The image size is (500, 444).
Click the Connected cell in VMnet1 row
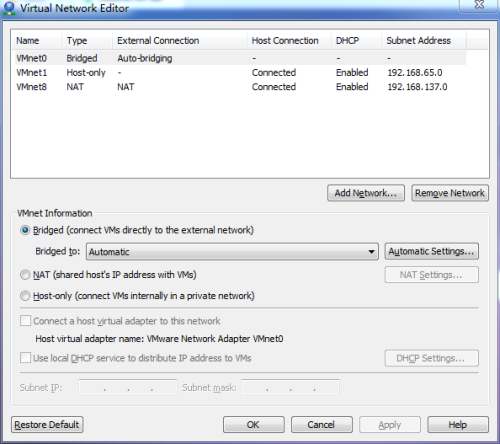(x=274, y=72)
